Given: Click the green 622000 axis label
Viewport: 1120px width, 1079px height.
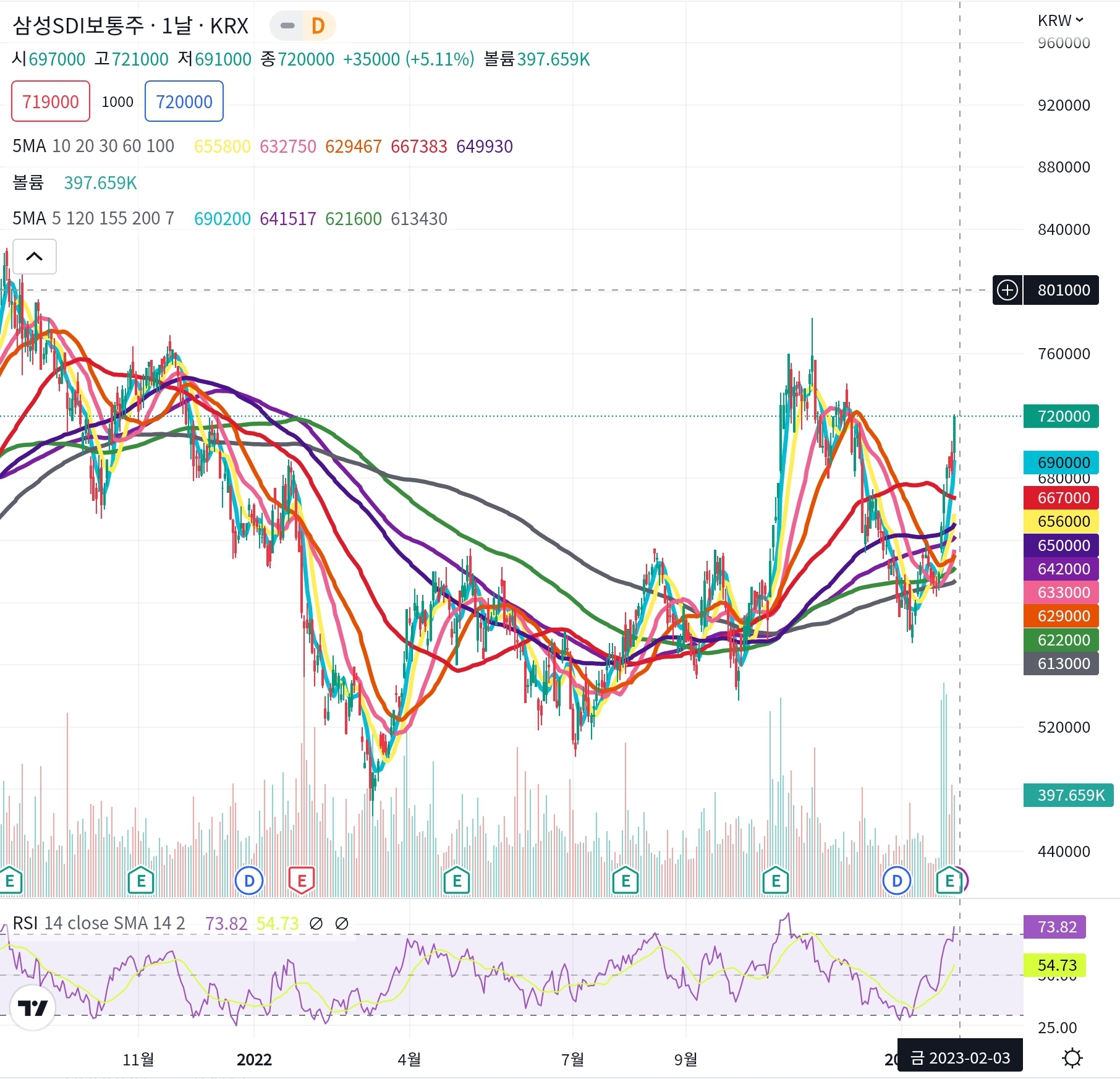Looking at the screenshot, I should click(x=1061, y=640).
